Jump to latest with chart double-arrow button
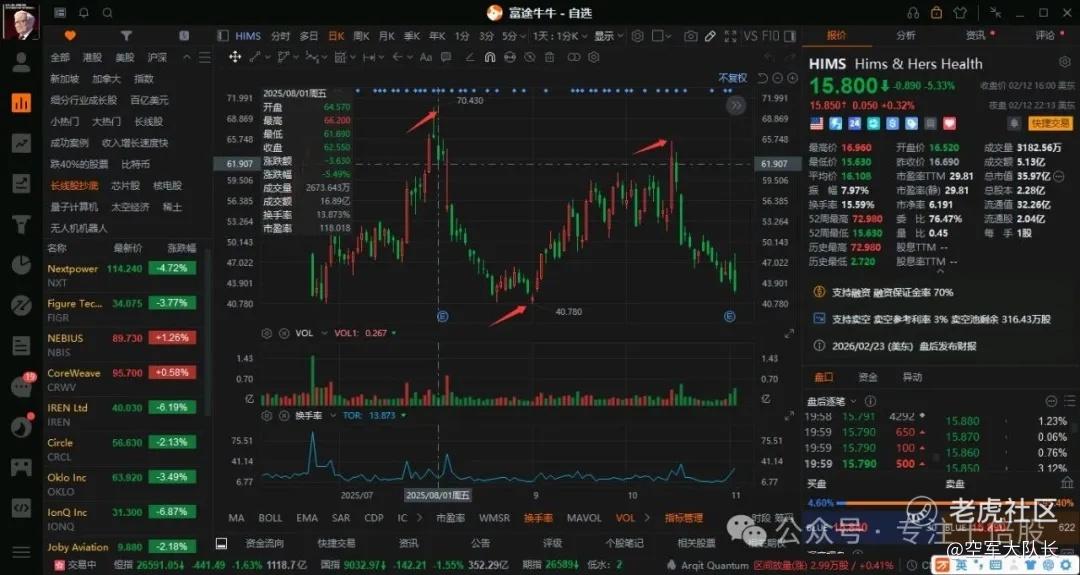The width and height of the screenshot is (1080, 575). coord(736,105)
